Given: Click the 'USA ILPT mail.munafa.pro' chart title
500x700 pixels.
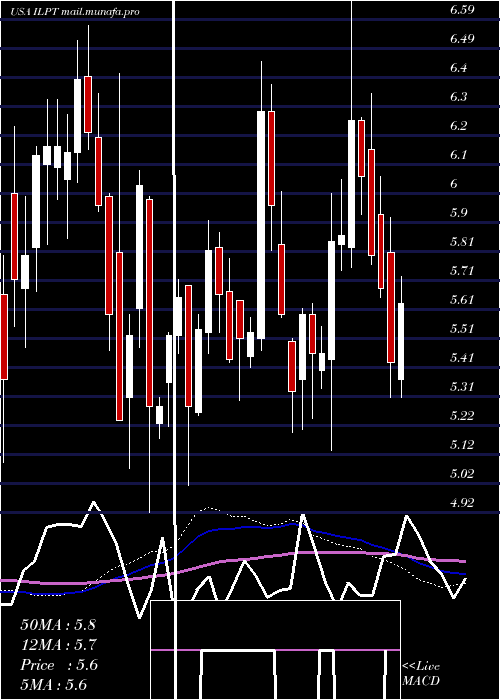Looking at the screenshot, I should (x=75, y=12).
